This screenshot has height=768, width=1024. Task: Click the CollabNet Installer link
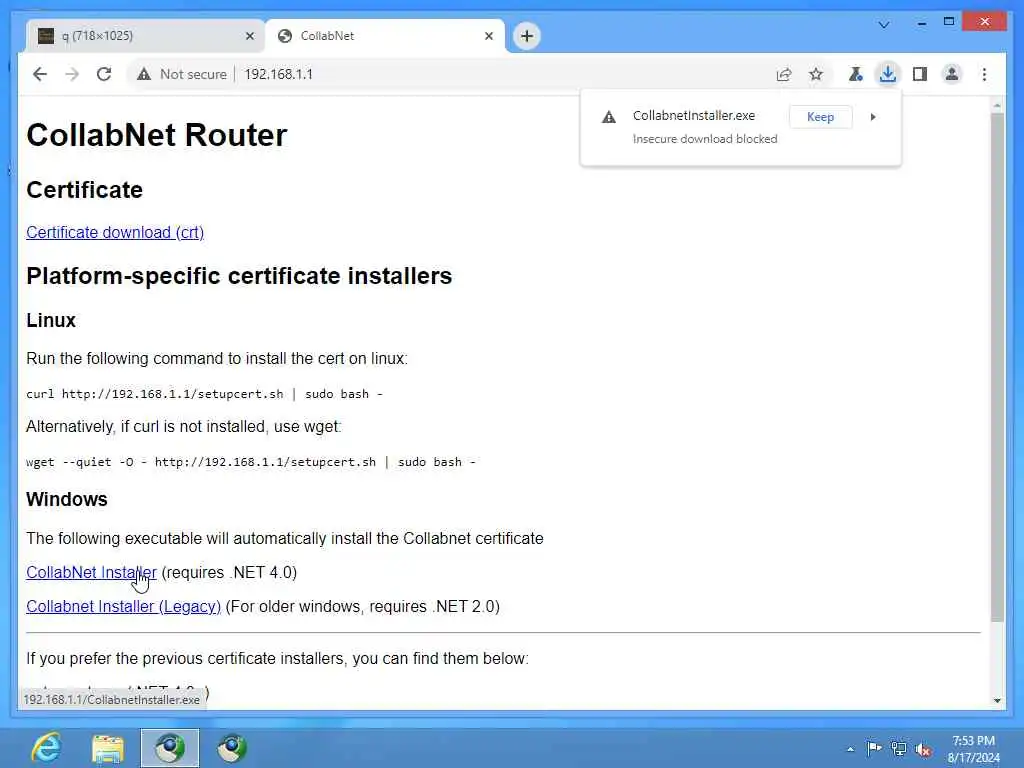(x=91, y=572)
